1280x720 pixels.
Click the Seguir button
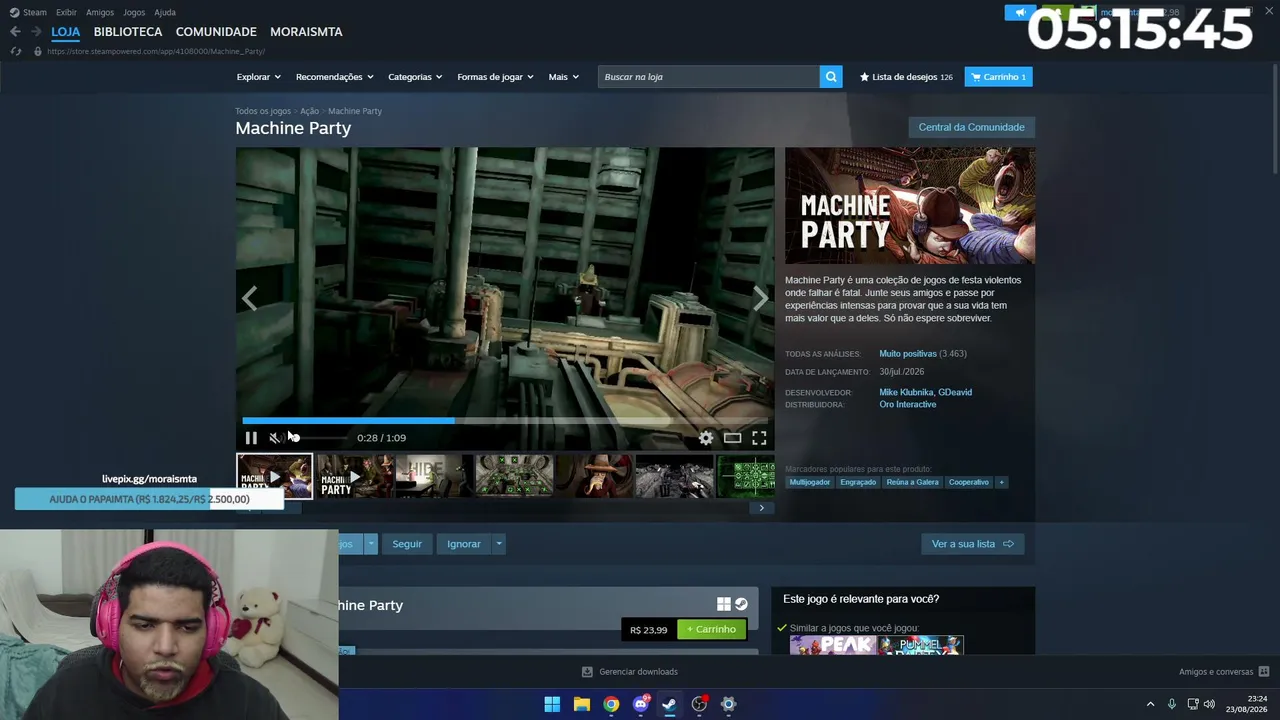point(407,544)
